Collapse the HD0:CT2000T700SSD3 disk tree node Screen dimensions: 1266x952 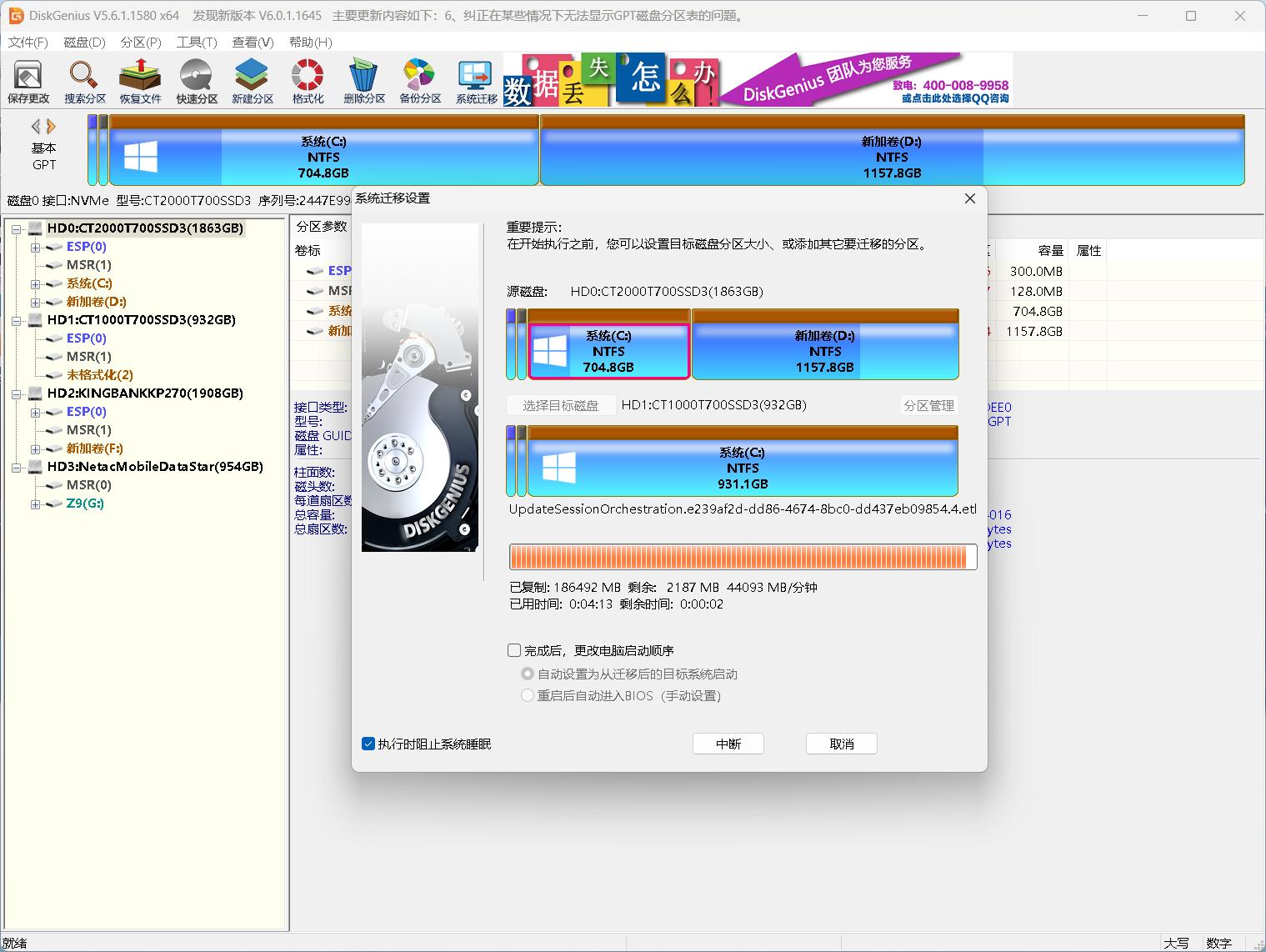[17, 228]
